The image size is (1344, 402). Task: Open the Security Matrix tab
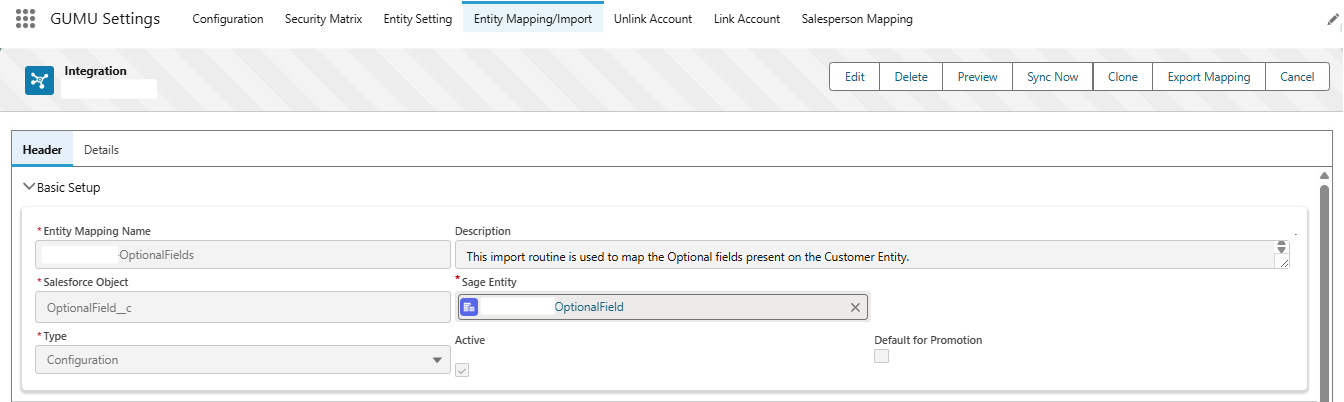click(323, 19)
